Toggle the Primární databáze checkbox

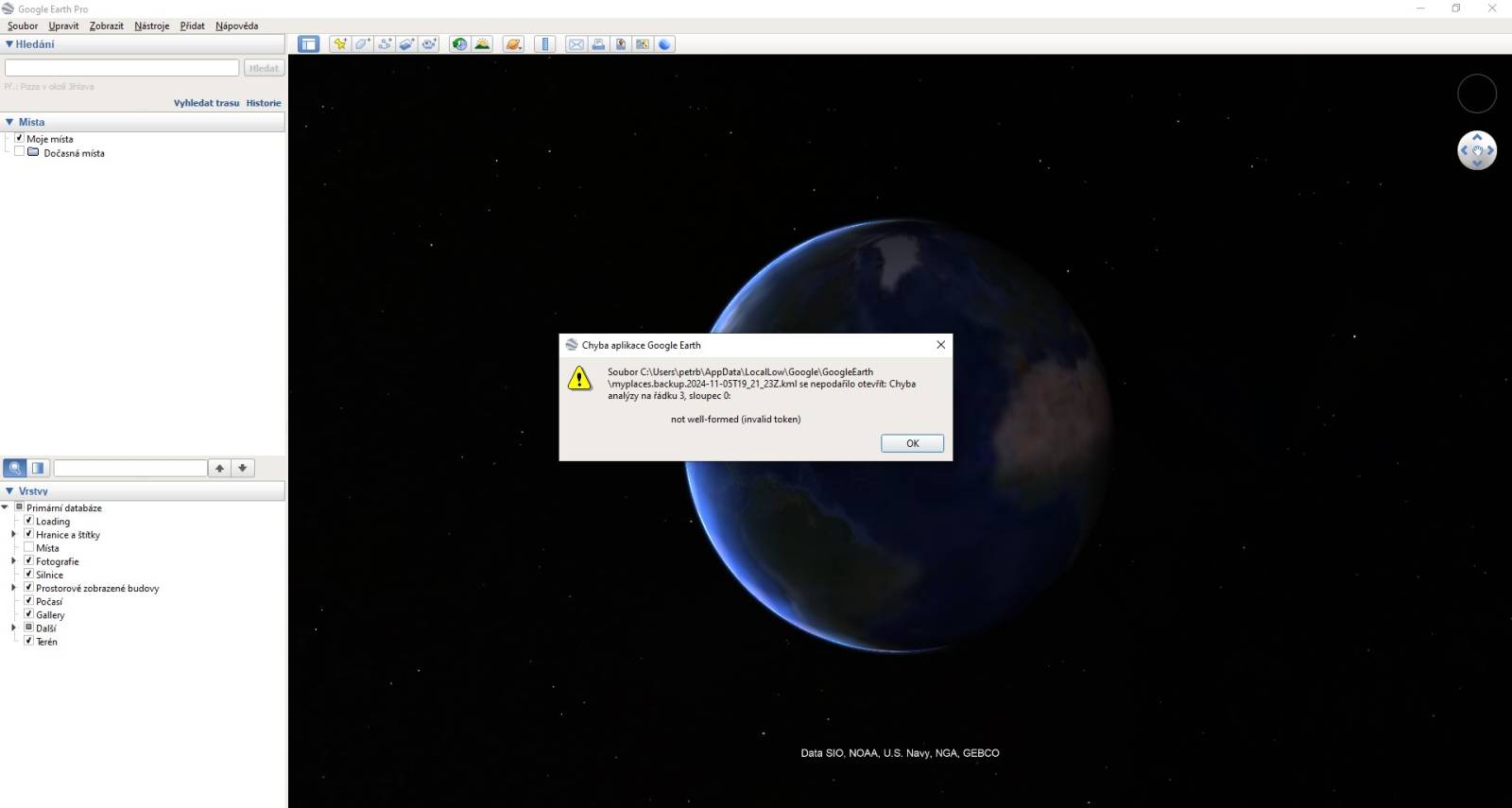(x=19, y=507)
